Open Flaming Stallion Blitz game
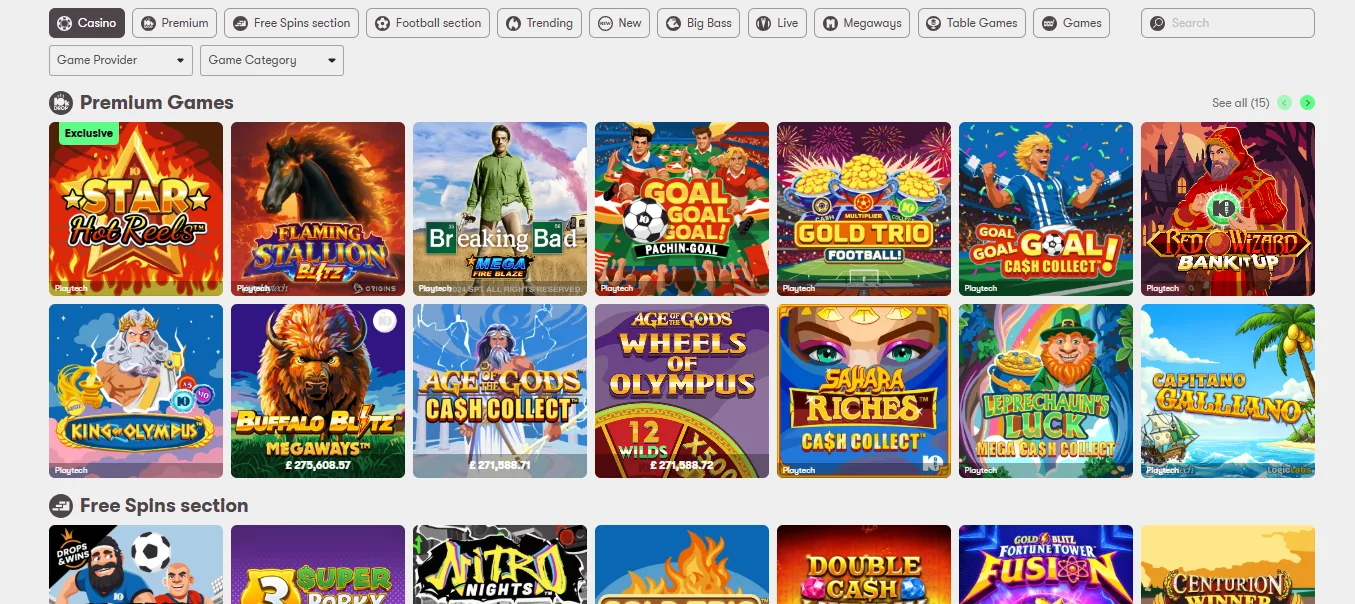Image resolution: width=1355 pixels, height=604 pixels. pos(318,209)
